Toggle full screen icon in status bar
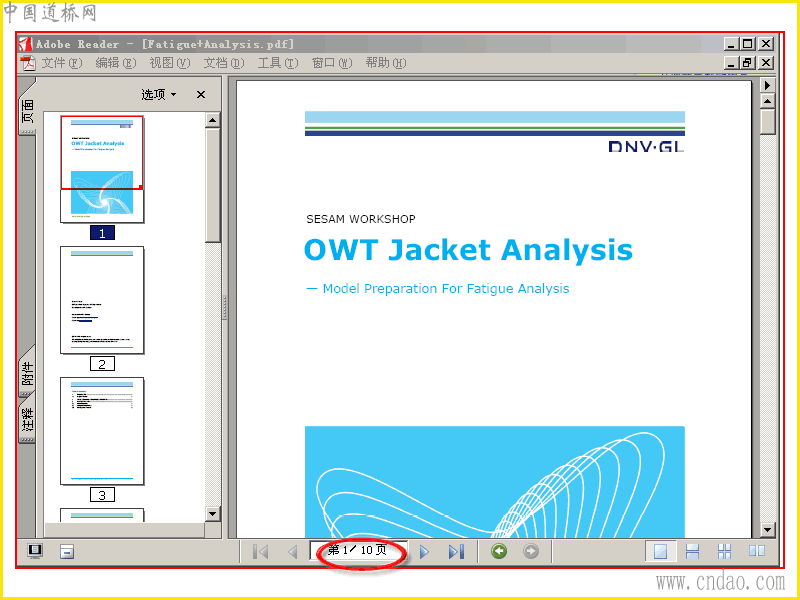The width and height of the screenshot is (800, 600). [x=35, y=551]
